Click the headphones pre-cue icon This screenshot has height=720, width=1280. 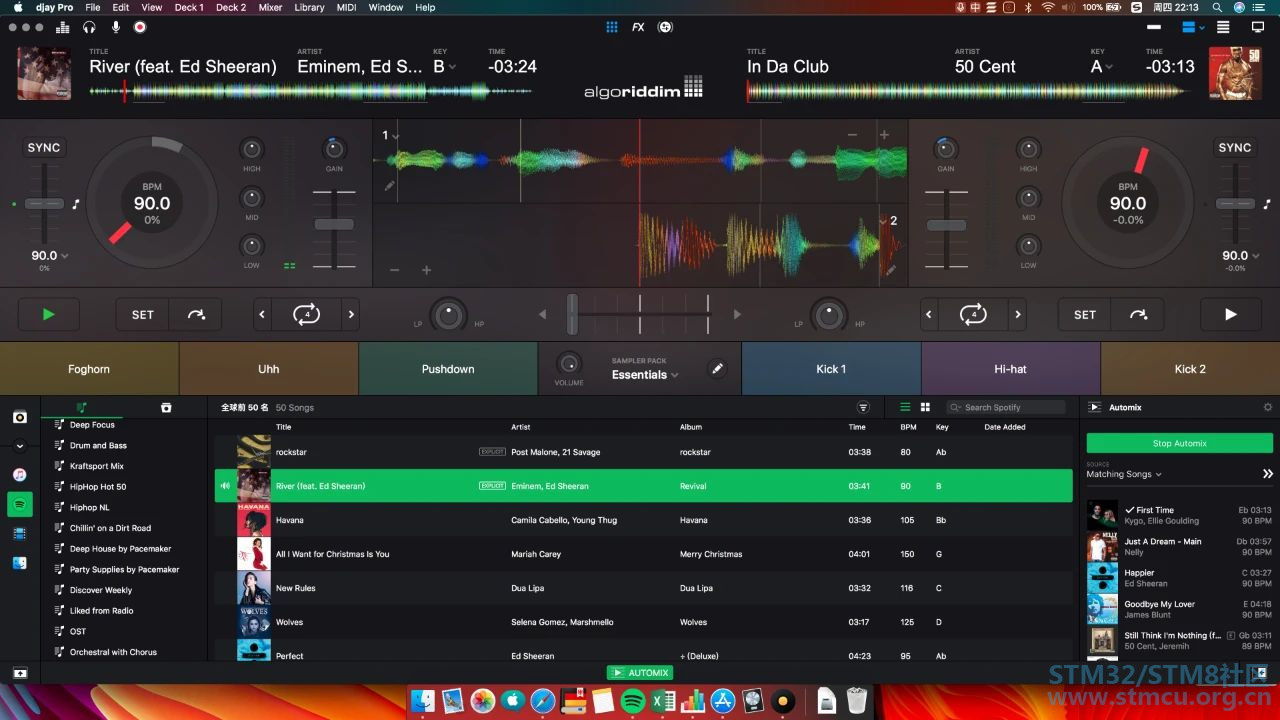click(89, 27)
